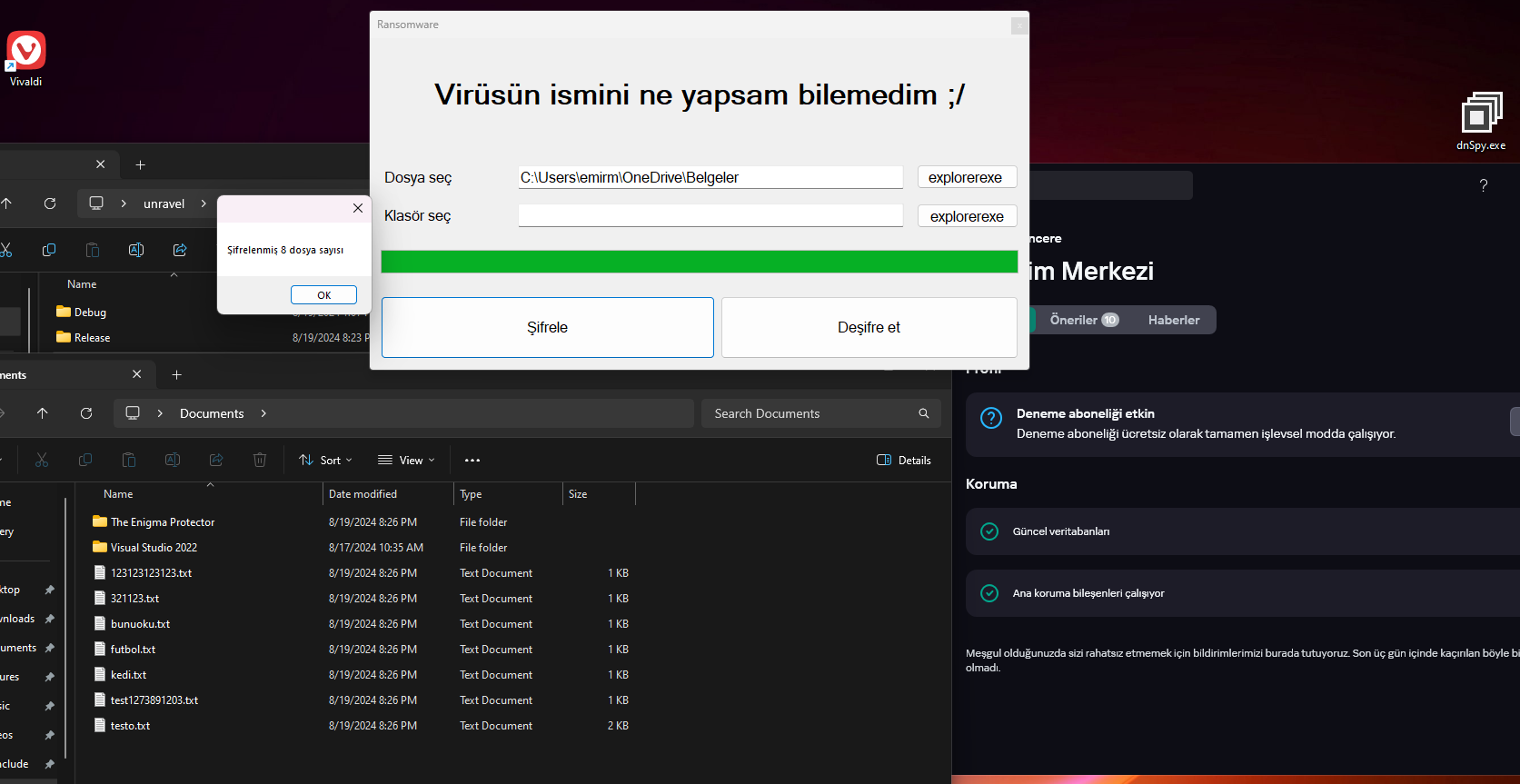Open the Sort dropdown menu
This screenshot has width=1520, height=784.
(x=325, y=461)
